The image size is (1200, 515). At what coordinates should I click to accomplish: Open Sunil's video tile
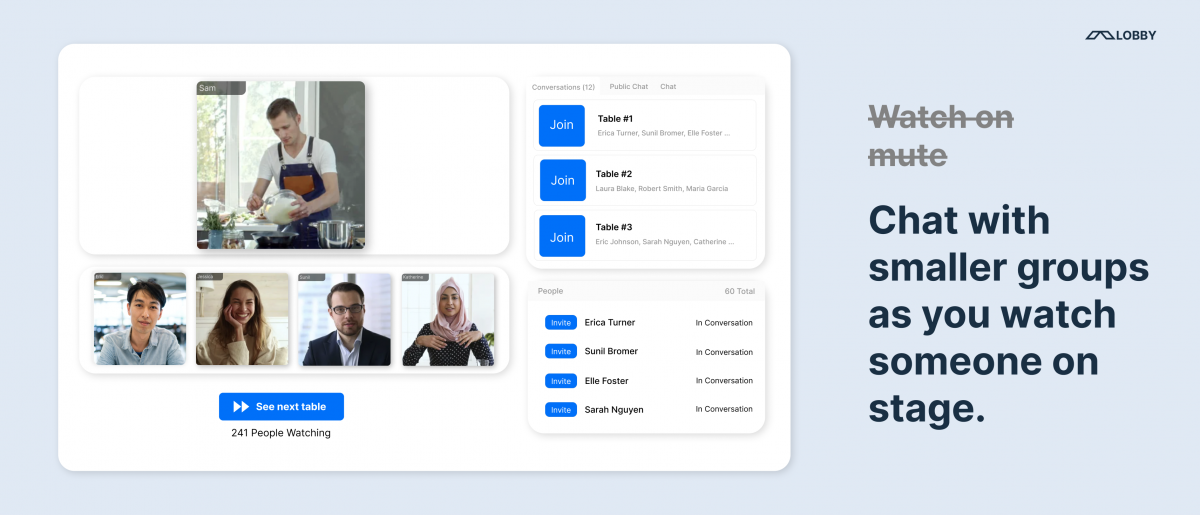click(x=345, y=319)
